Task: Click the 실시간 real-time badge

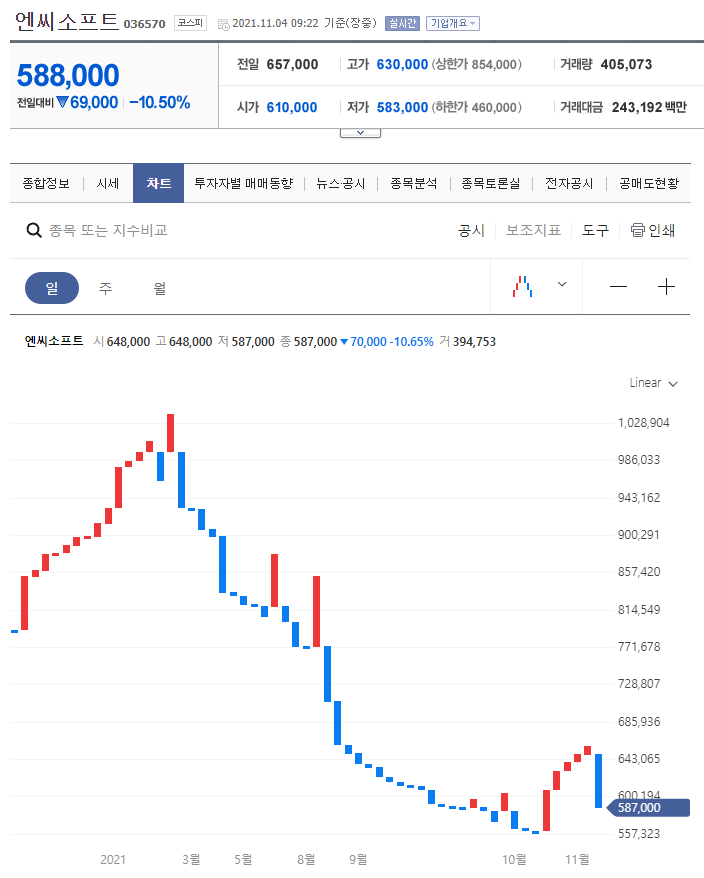Action: [402, 23]
